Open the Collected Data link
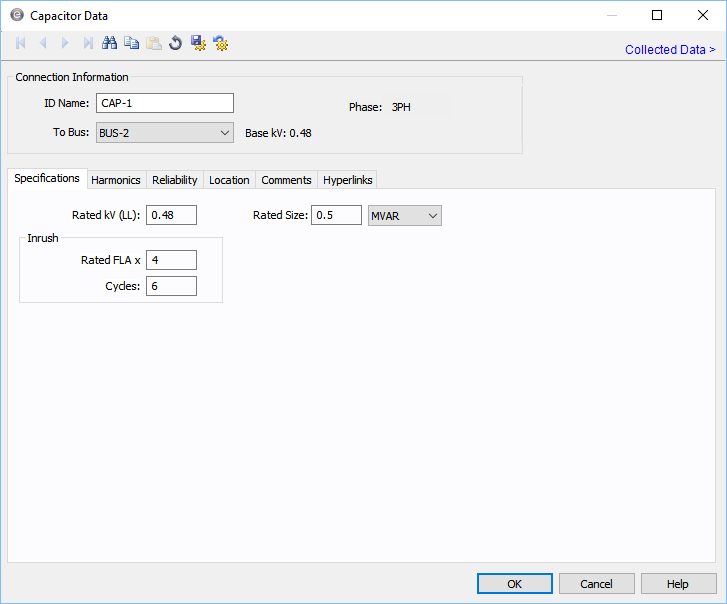 (x=669, y=50)
